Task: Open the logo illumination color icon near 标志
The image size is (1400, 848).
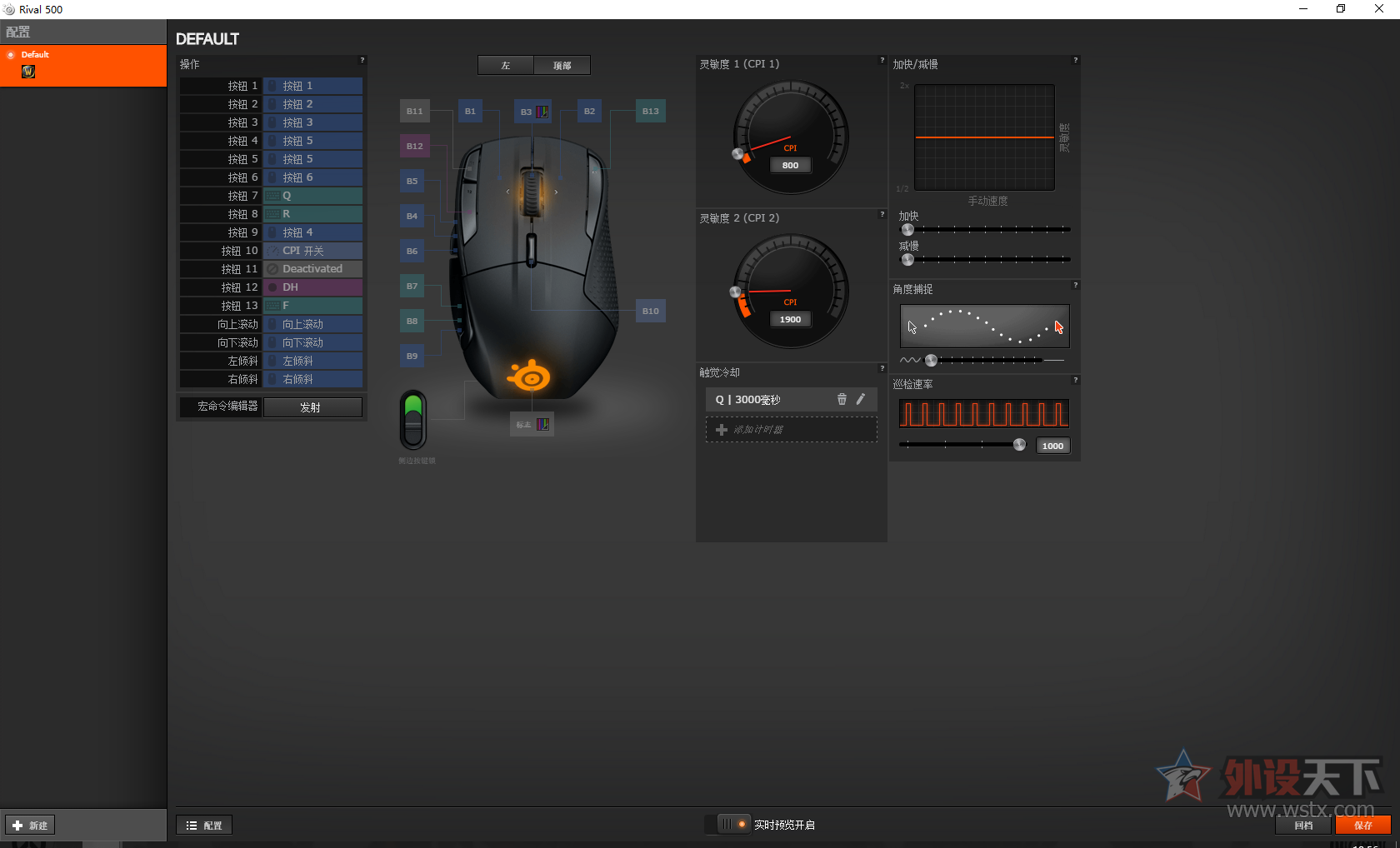Action: [543, 424]
